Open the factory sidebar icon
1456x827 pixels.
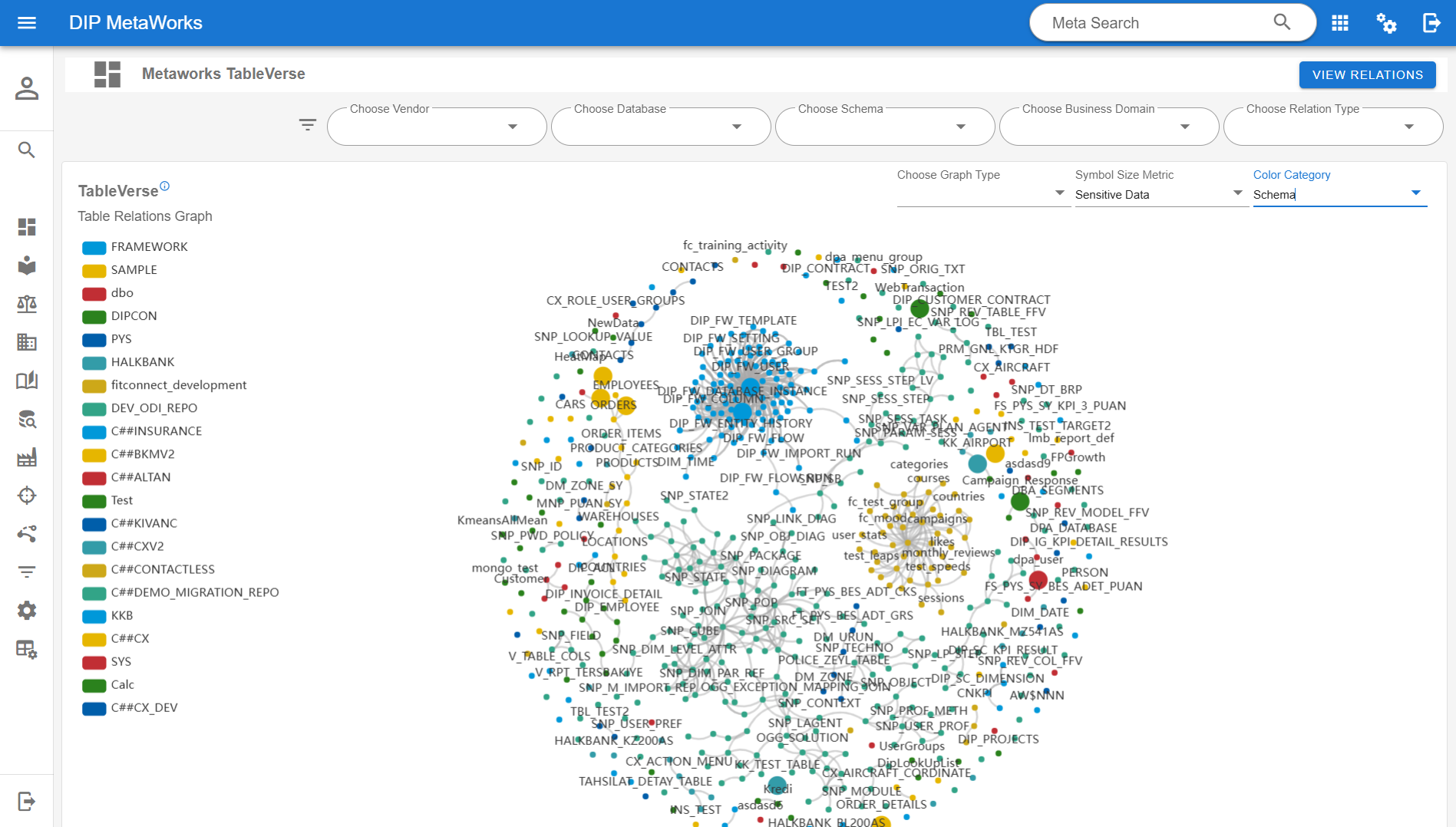27,458
